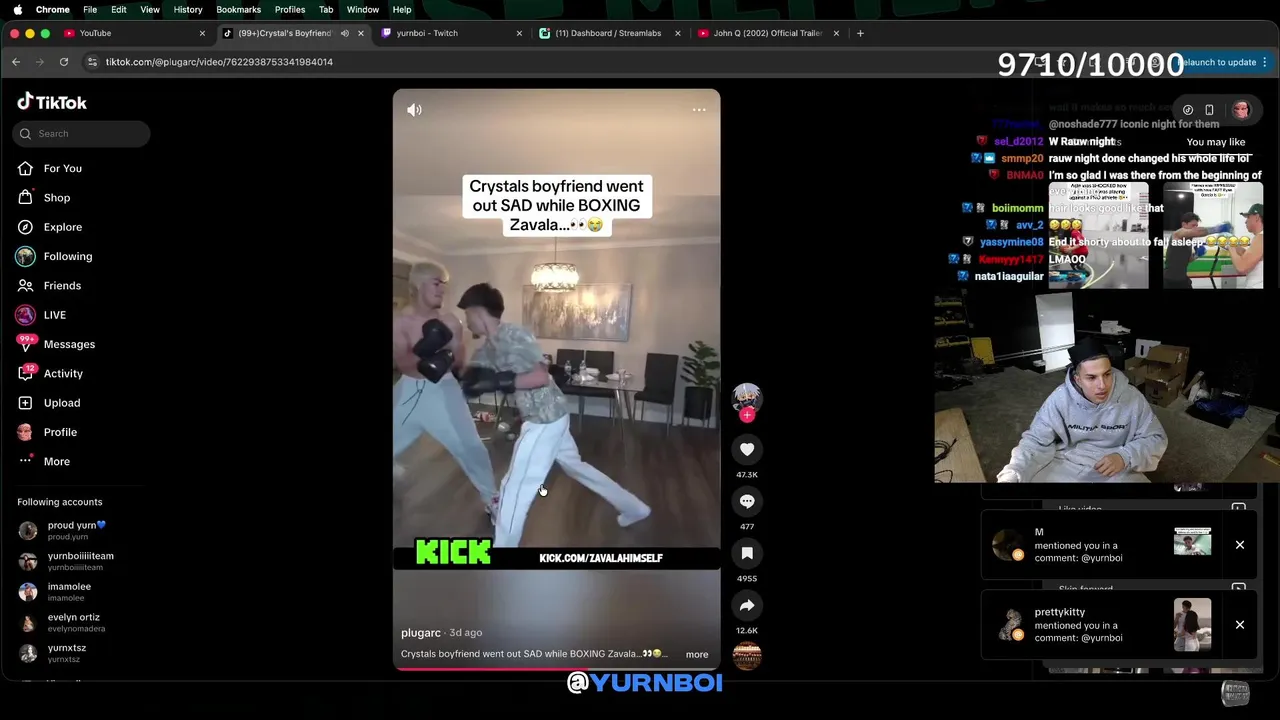Open the thumbnail in prettykitty's notification
The width and height of the screenshot is (1280, 720).
tap(1192, 624)
